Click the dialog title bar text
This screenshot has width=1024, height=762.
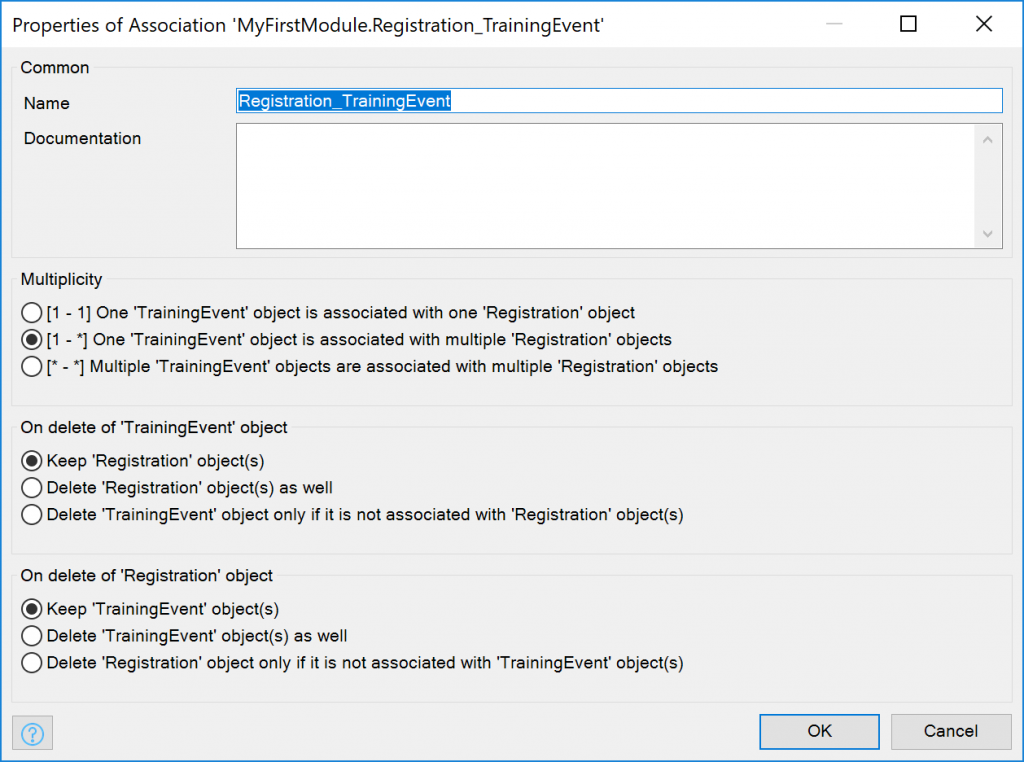coord(308,25)
